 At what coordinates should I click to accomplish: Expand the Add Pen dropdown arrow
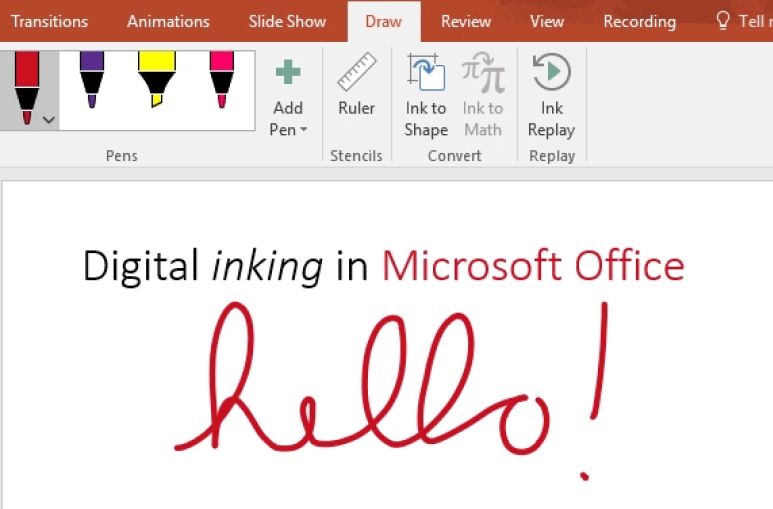coord(304,130)
